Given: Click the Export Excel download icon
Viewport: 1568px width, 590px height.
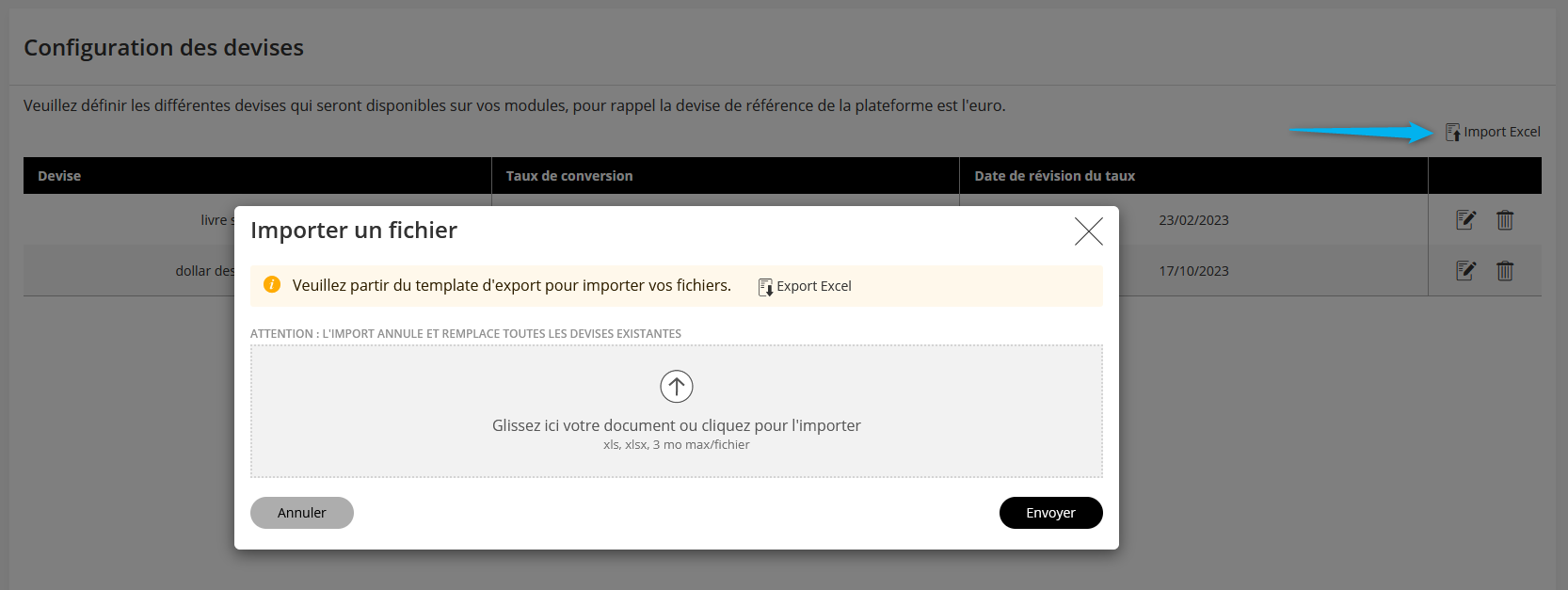Looking at the screenshot, I should pyautogui.click(x=766, y=287).
